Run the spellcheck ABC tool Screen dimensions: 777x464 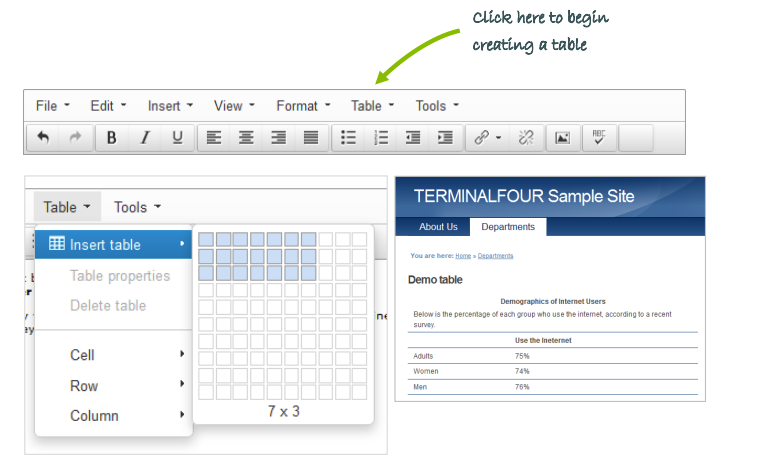click(599, 138)
